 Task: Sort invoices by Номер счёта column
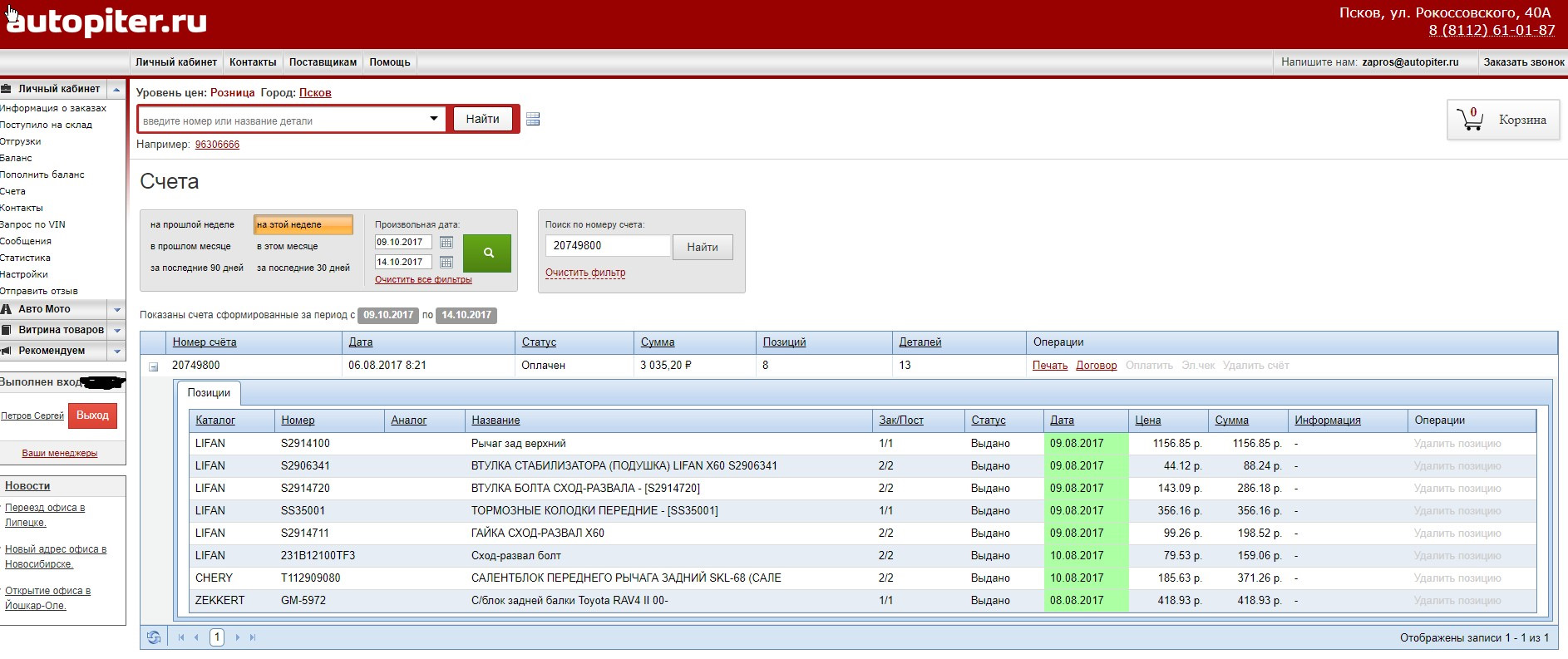(x=205, y=342)
